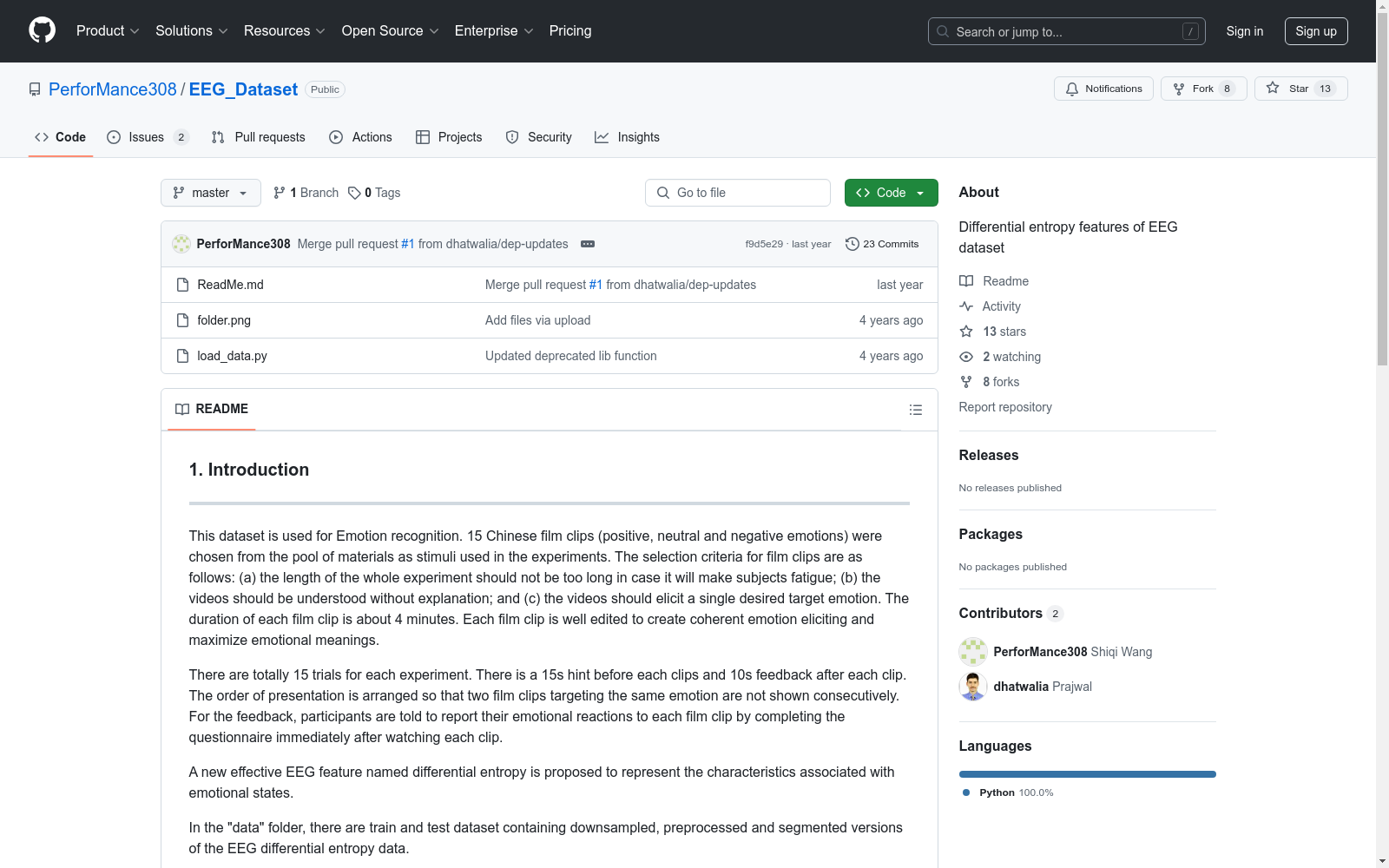Open the Projects tab
Viewport: 1389px width, 868px height.
coord(449,137)
